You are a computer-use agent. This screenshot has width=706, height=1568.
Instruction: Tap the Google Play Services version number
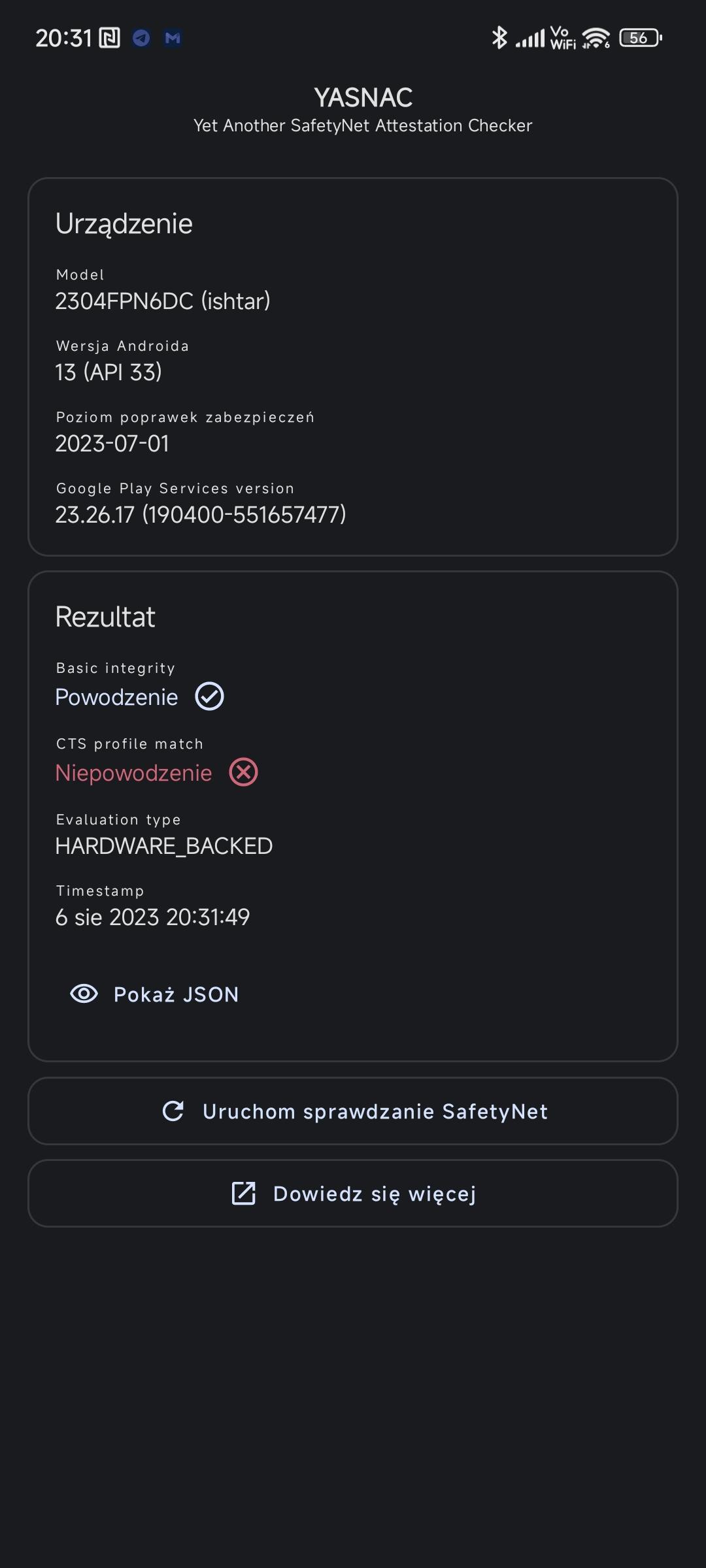(x=201, y=515)
